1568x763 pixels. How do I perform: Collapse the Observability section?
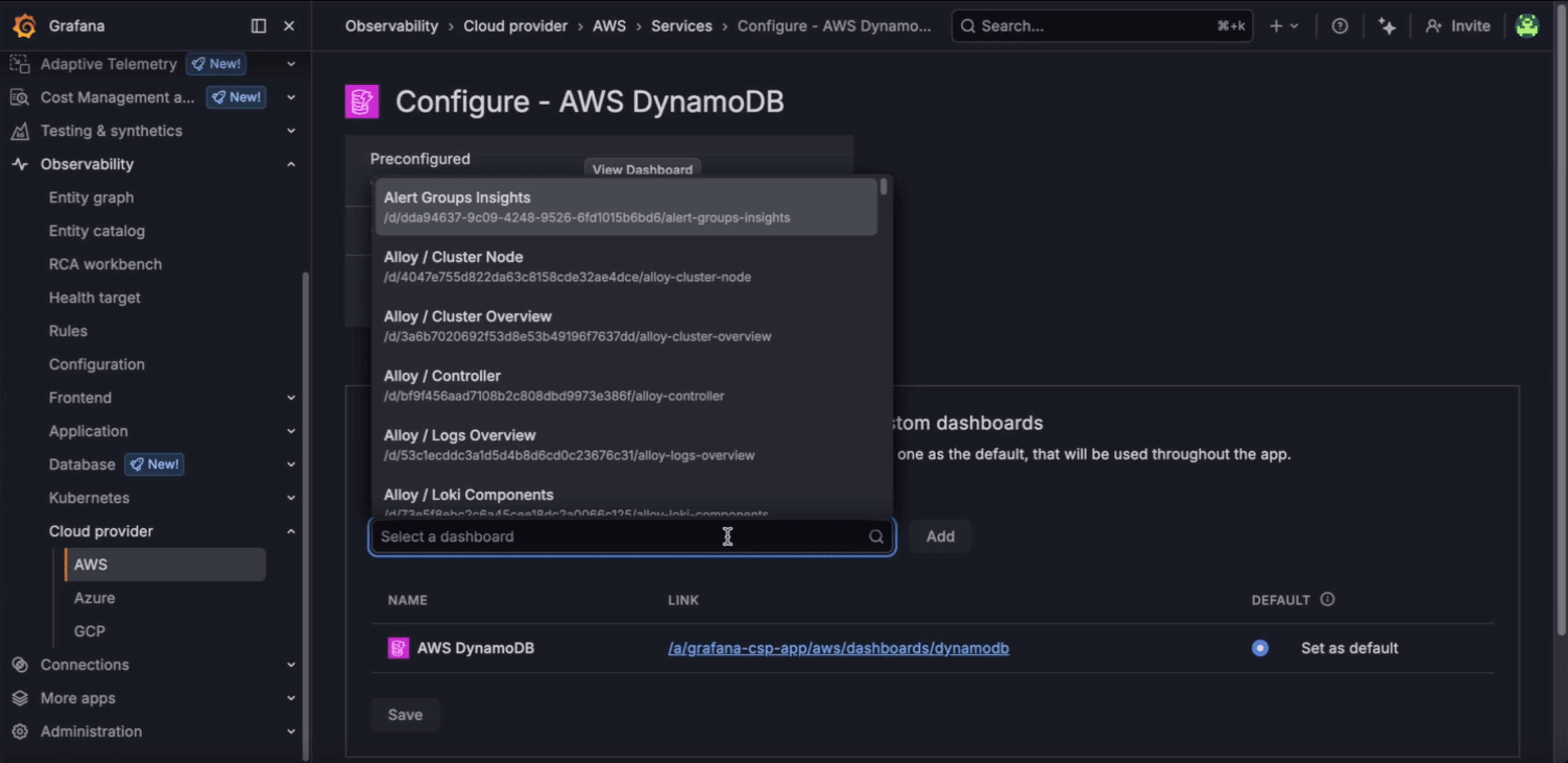(x=291, y=164)
